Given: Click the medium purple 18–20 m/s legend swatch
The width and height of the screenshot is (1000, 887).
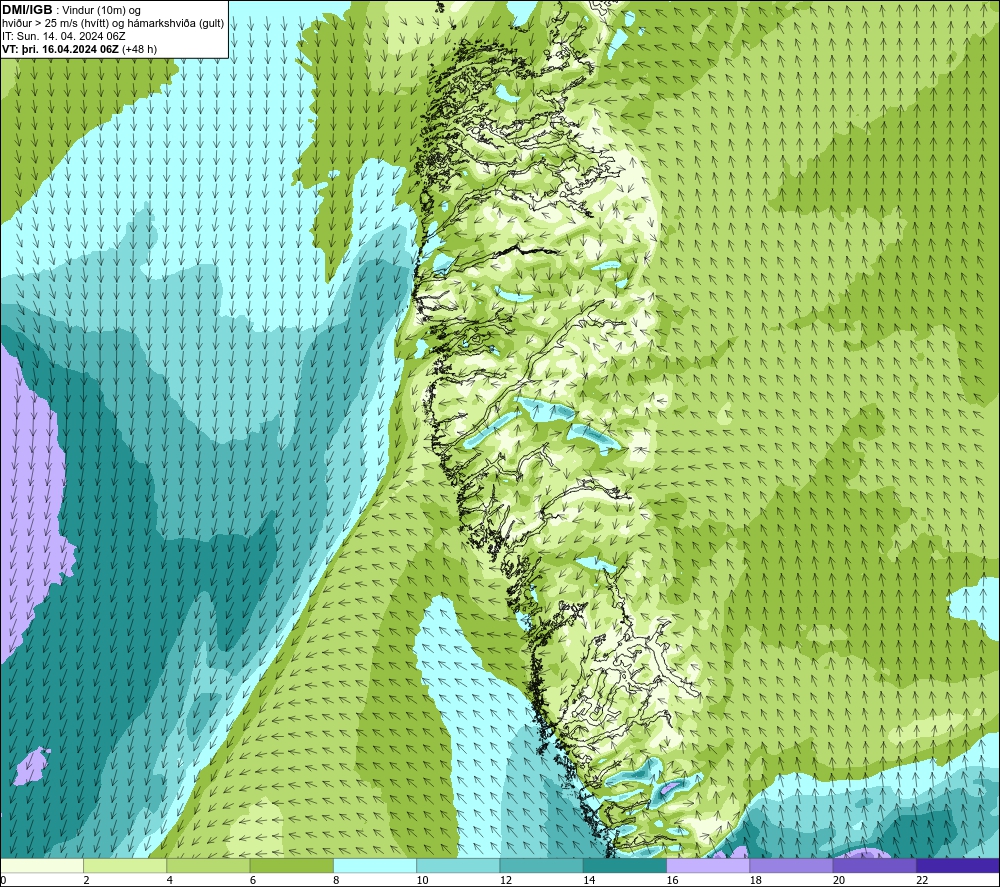Looking at the screenshot, I should (x=791, y=865).
